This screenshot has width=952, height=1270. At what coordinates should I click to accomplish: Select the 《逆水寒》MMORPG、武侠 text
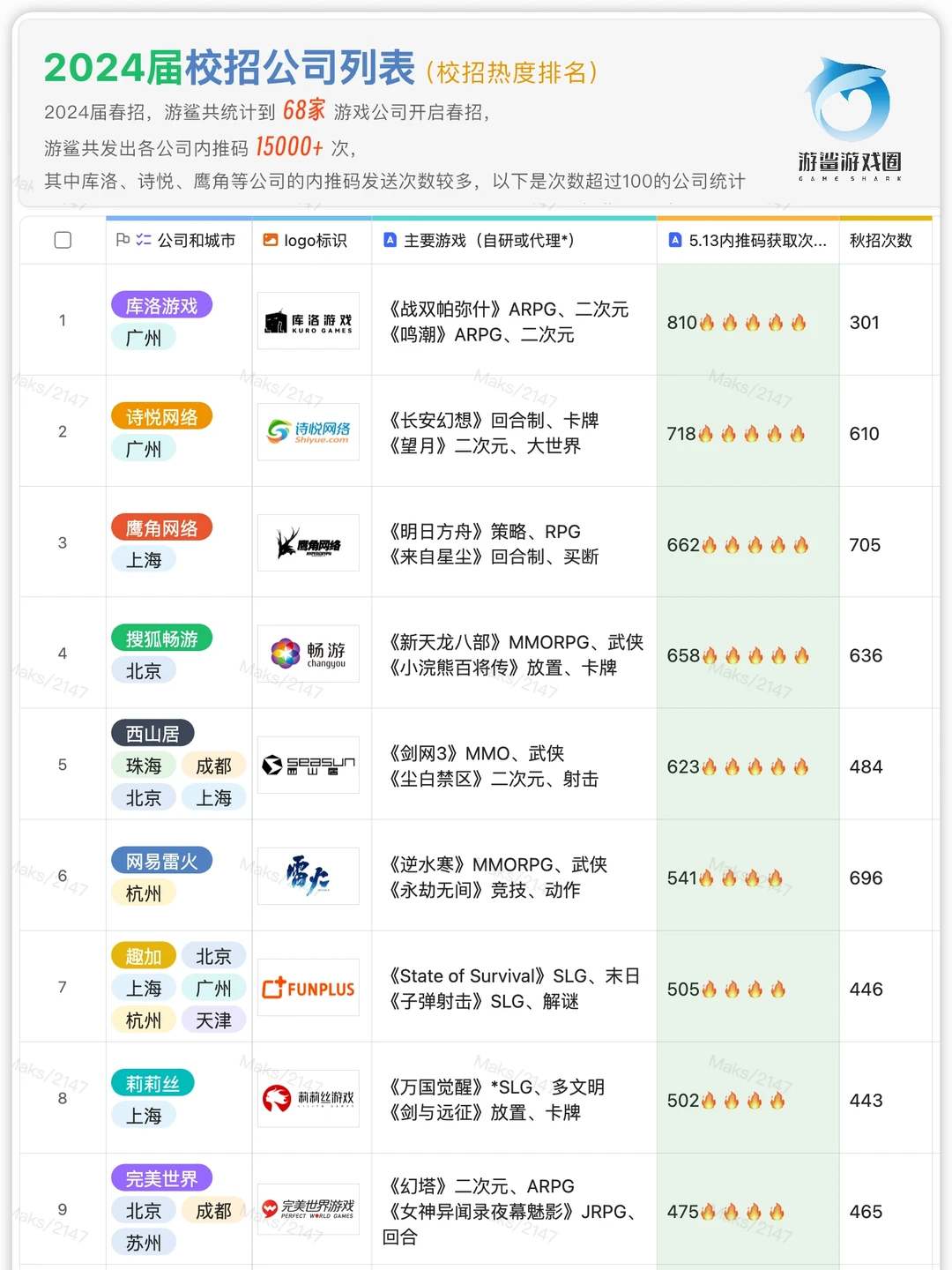(498, 864)
